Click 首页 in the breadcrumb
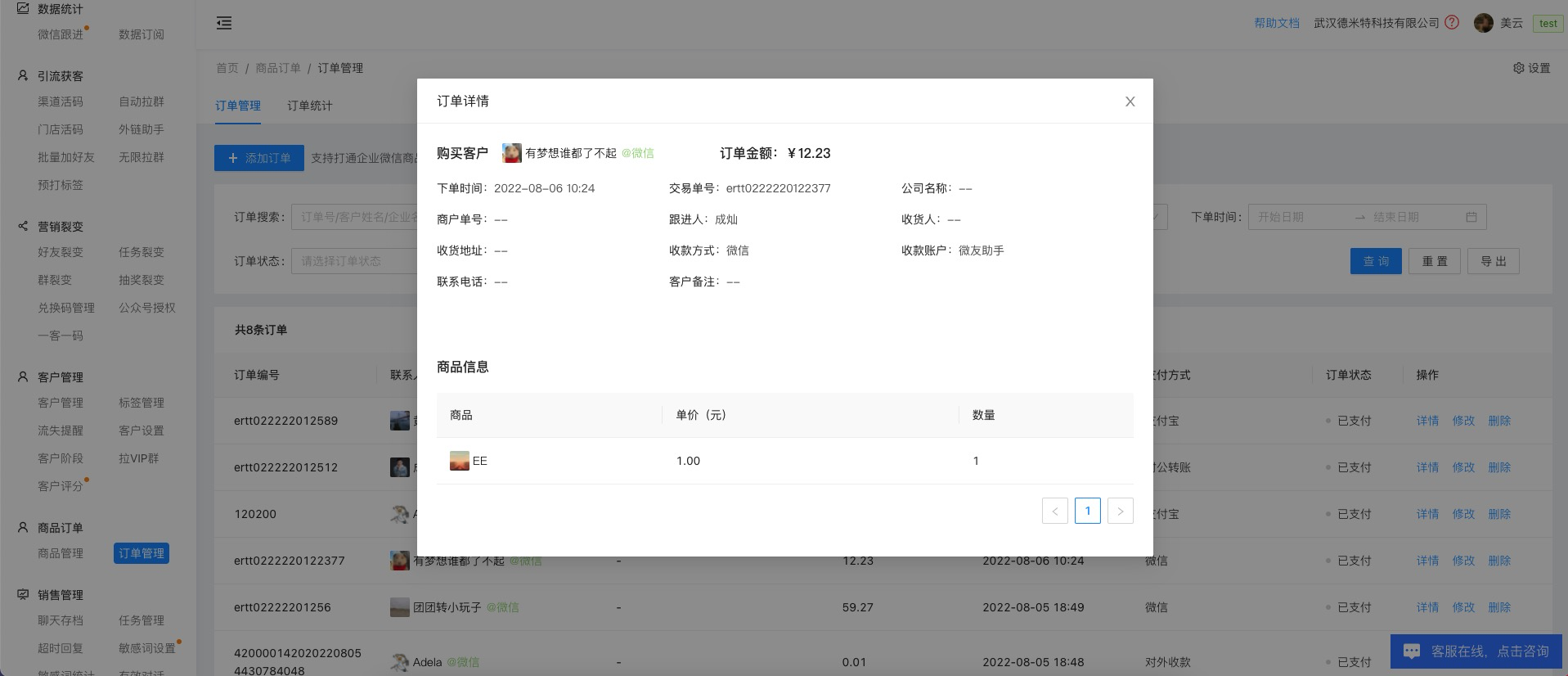Image resolution: width=1568 pixels, height=676 pixels. pyautogui.click(x=227, y=68)
